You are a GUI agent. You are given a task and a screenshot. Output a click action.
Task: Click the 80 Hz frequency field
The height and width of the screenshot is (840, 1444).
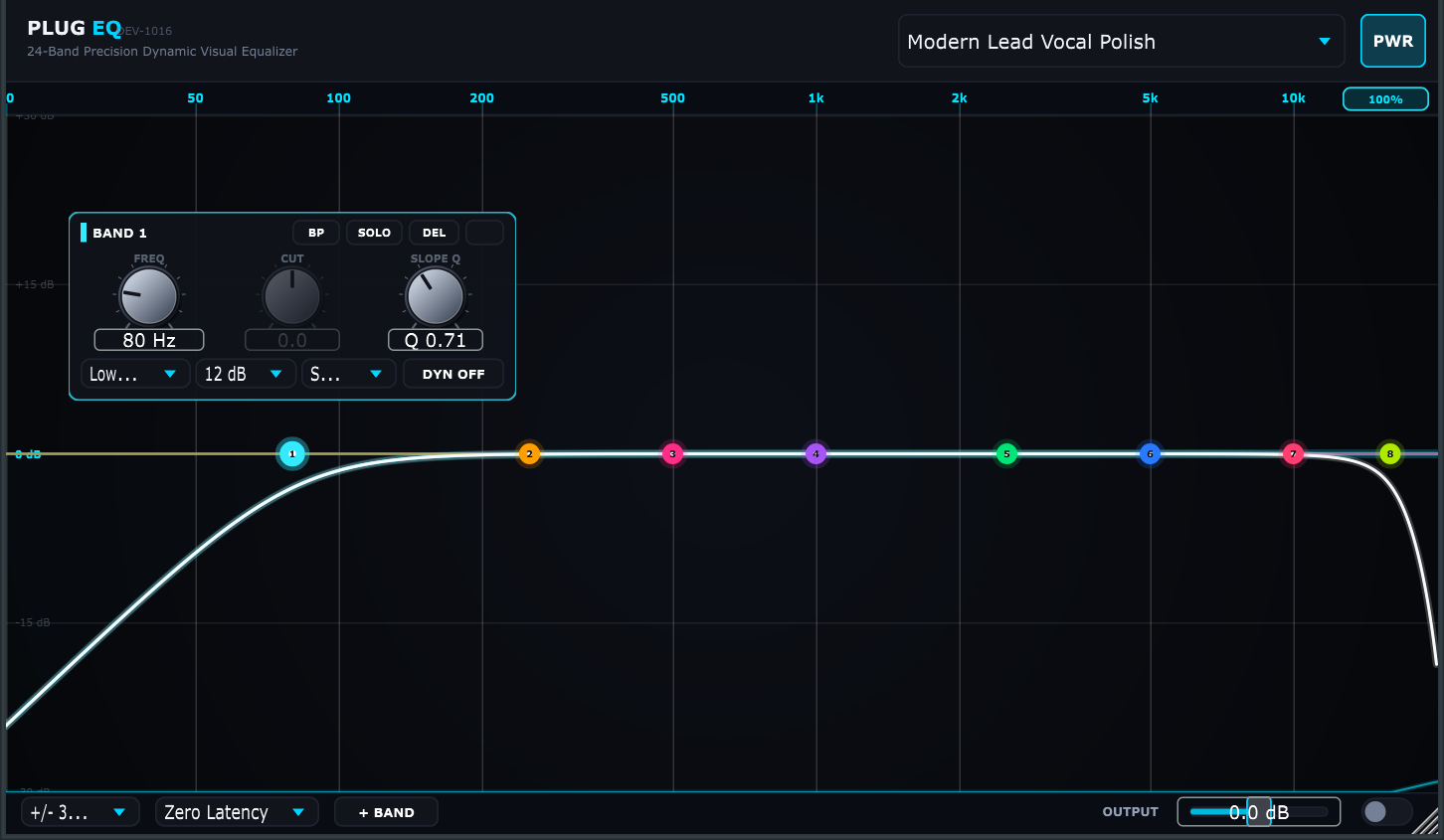coord(149,340)
